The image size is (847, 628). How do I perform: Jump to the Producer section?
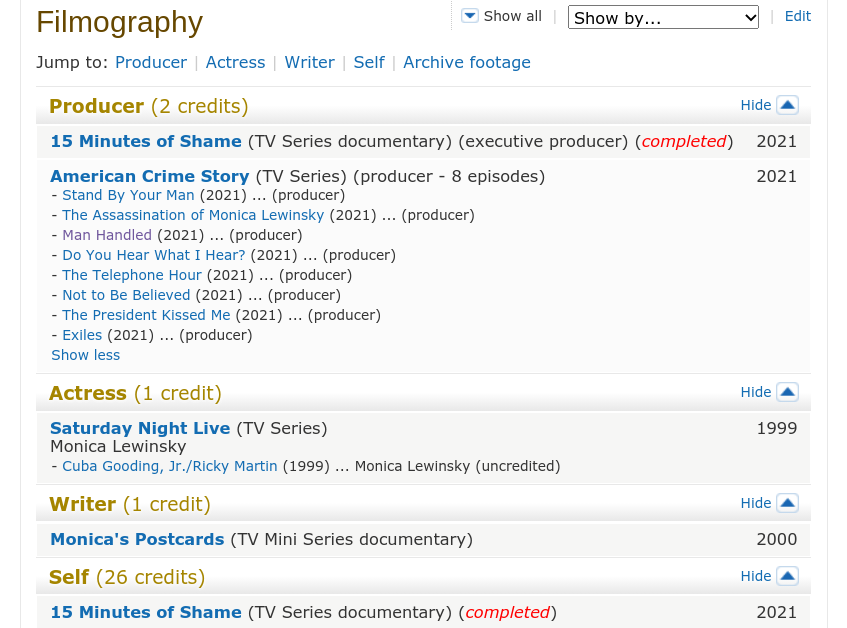(150, 62)
